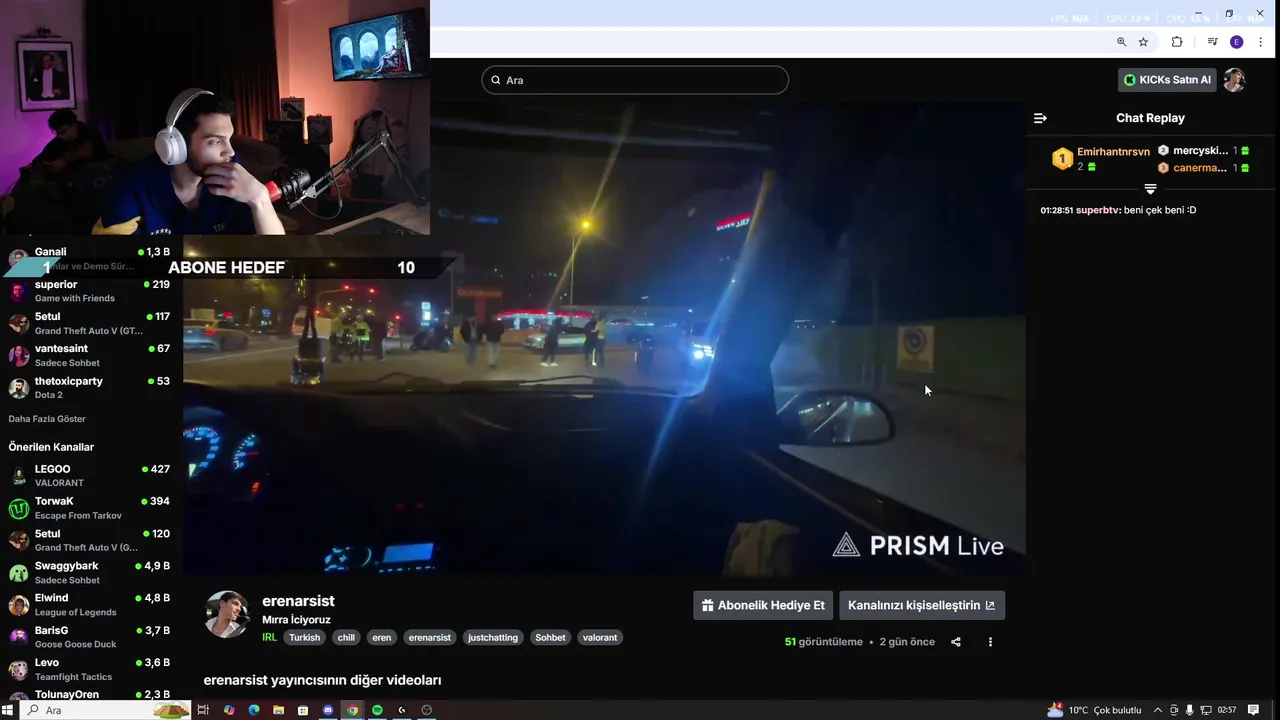Expand the gift leaderboard chevron
Viewport: 1280px width, 720px height.
click(1150, 189)
